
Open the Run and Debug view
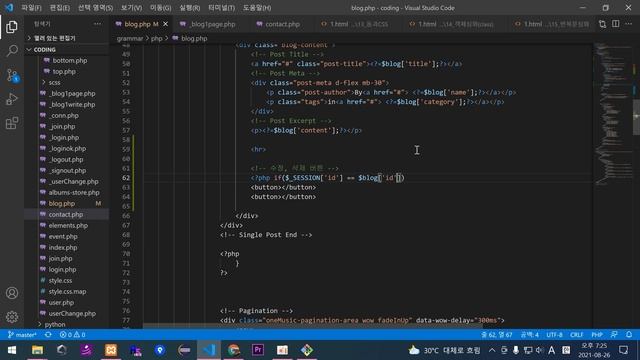click(x=12, y=99)
